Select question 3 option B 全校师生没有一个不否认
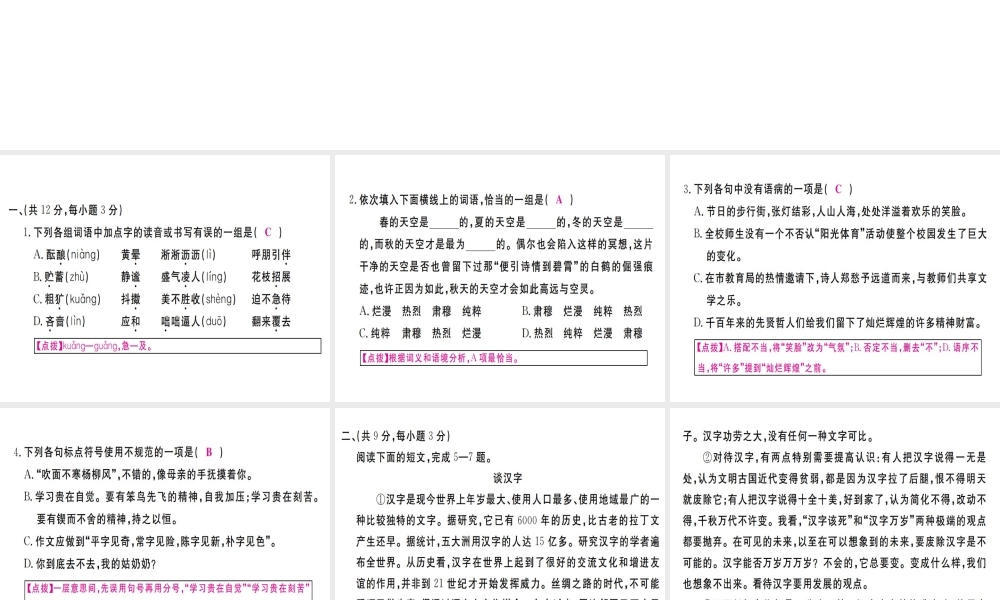Image resolution: width=1000 pixels, height=600 pixels. (x=840, y=245)
